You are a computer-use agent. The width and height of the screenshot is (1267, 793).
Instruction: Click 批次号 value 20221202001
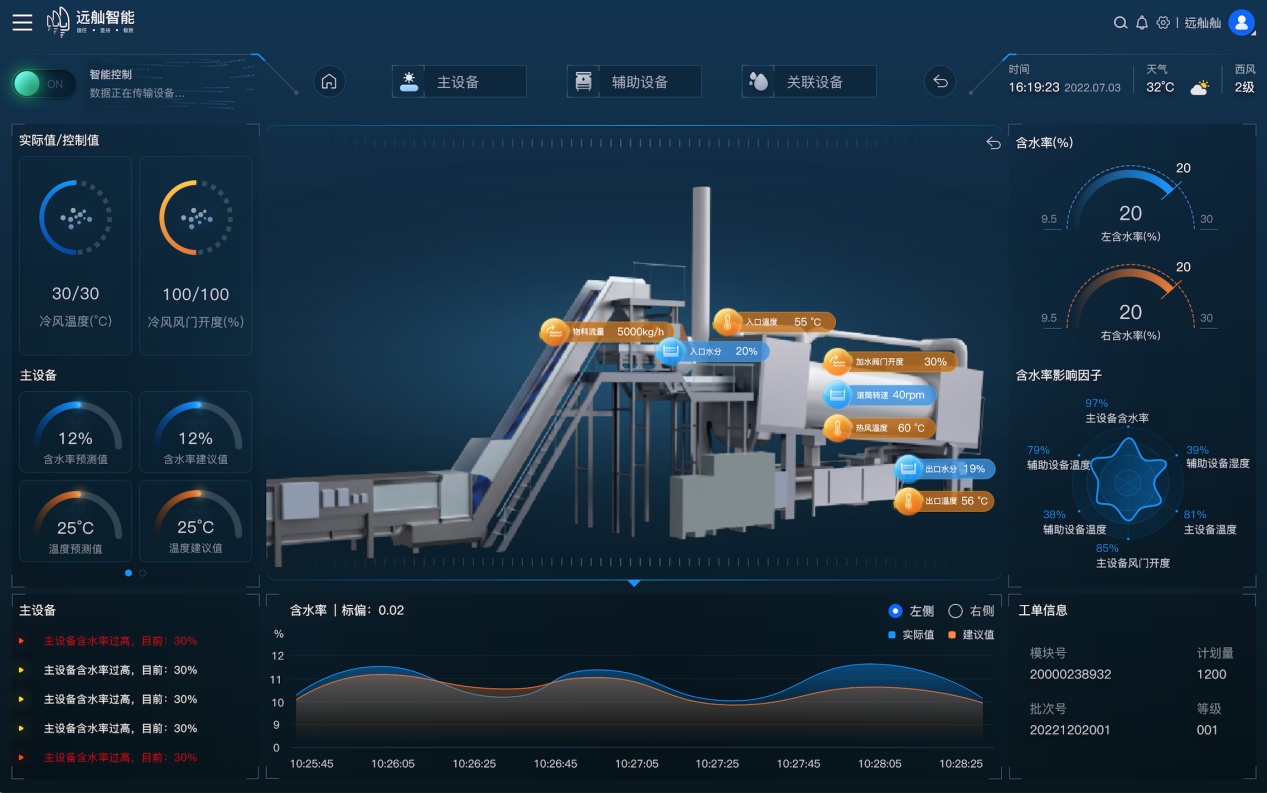(1070, 730)
